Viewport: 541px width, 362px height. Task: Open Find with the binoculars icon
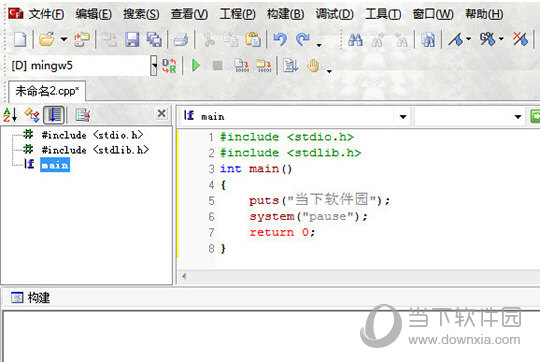coord(355,40)
